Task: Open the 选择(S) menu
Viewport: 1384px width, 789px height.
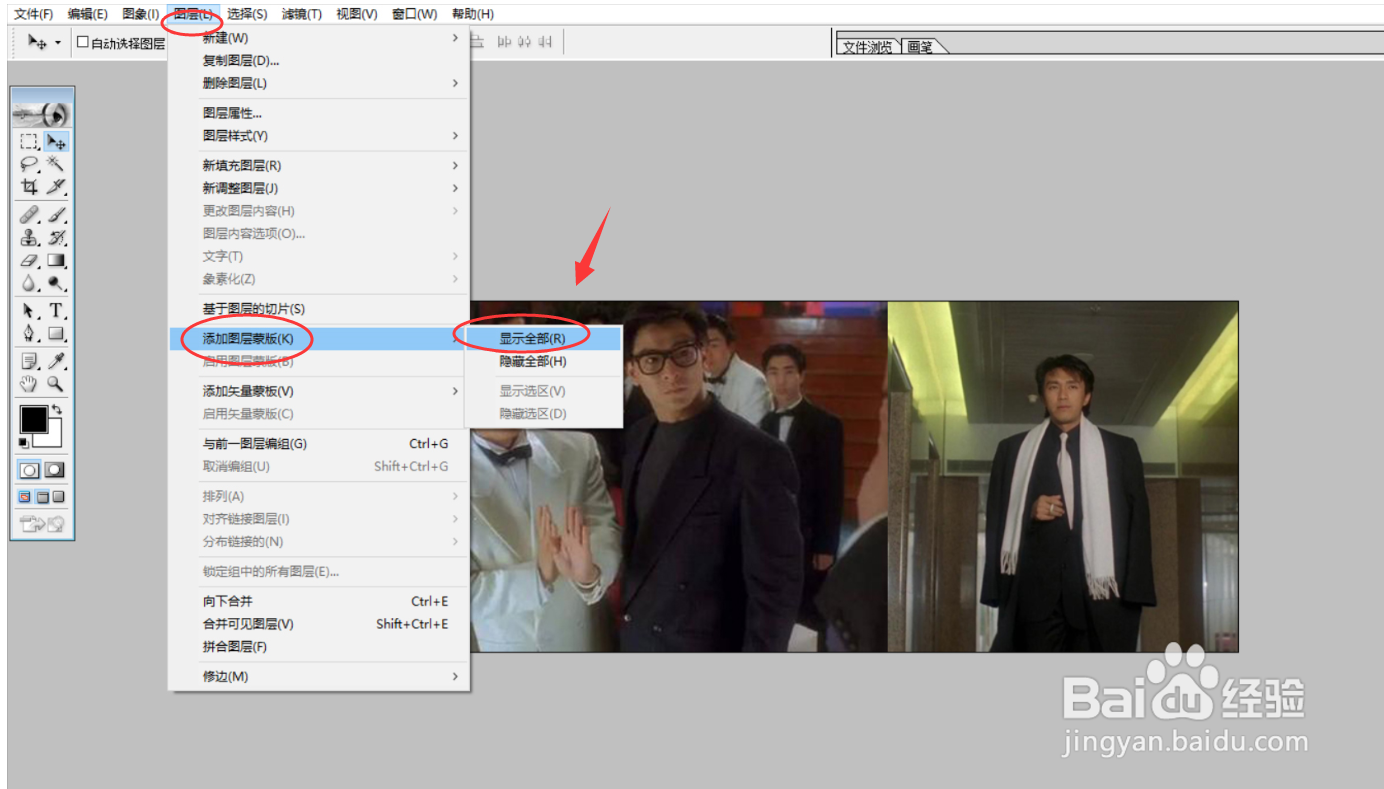Action: click(x=247, y=14)
